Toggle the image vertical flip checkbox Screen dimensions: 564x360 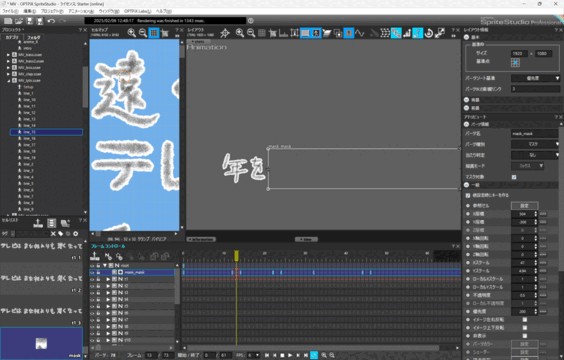(525, 328)
